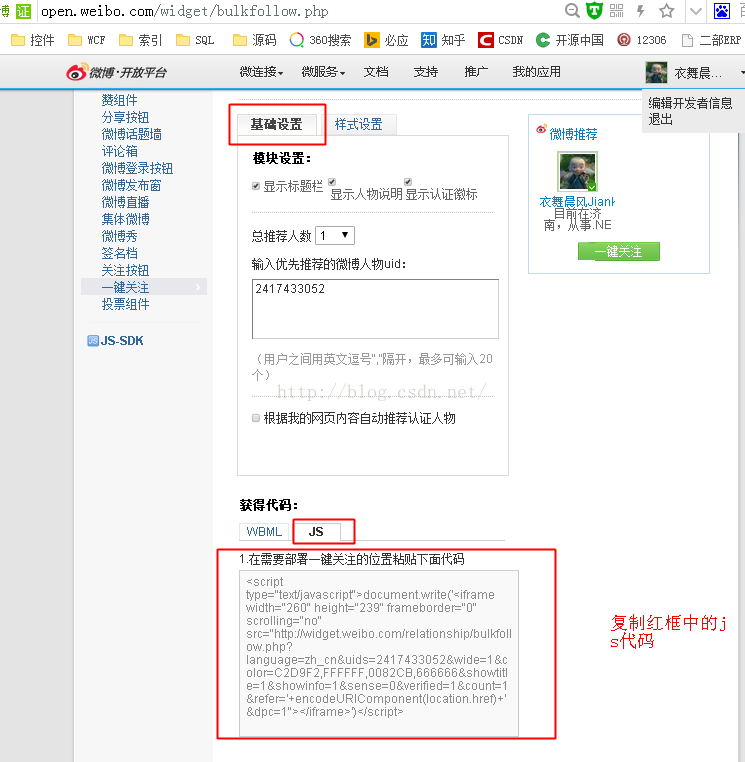Open the 知乎 bookmark
Image resolution: width=745 pixels, height=762 pixels.
click(x=443, y=40)
